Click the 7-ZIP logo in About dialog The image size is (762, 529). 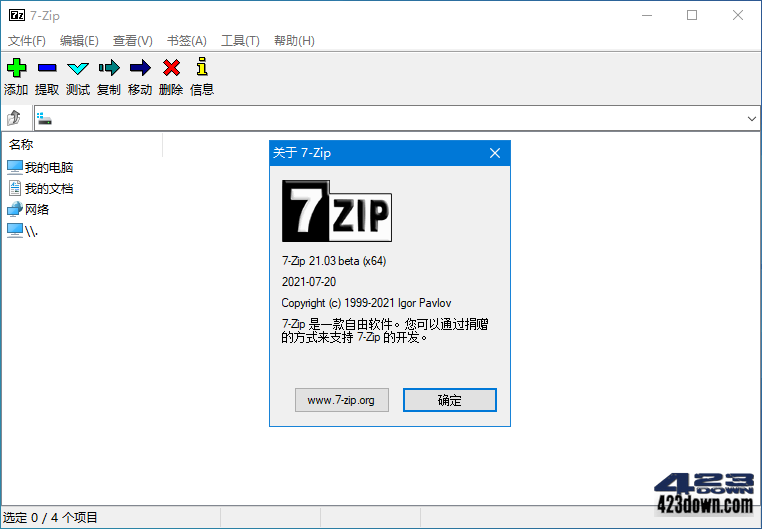337,211
